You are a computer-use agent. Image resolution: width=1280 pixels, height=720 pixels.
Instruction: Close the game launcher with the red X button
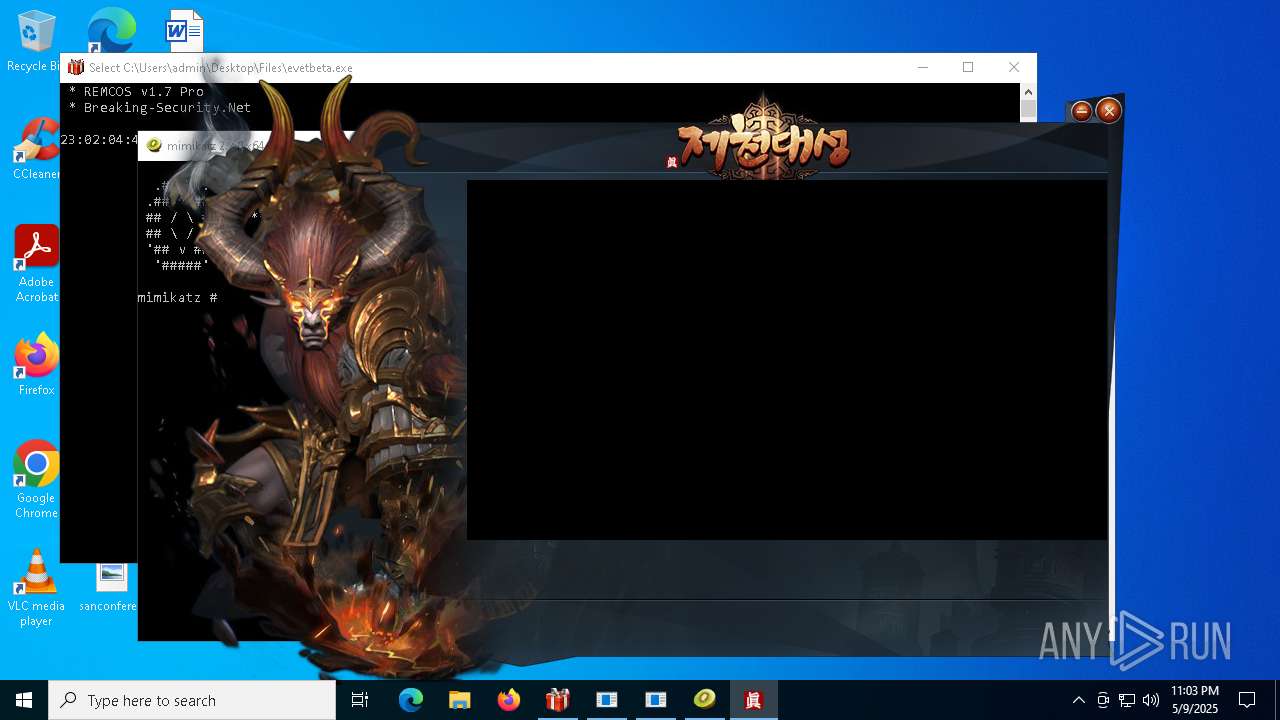click(1108, 111)
